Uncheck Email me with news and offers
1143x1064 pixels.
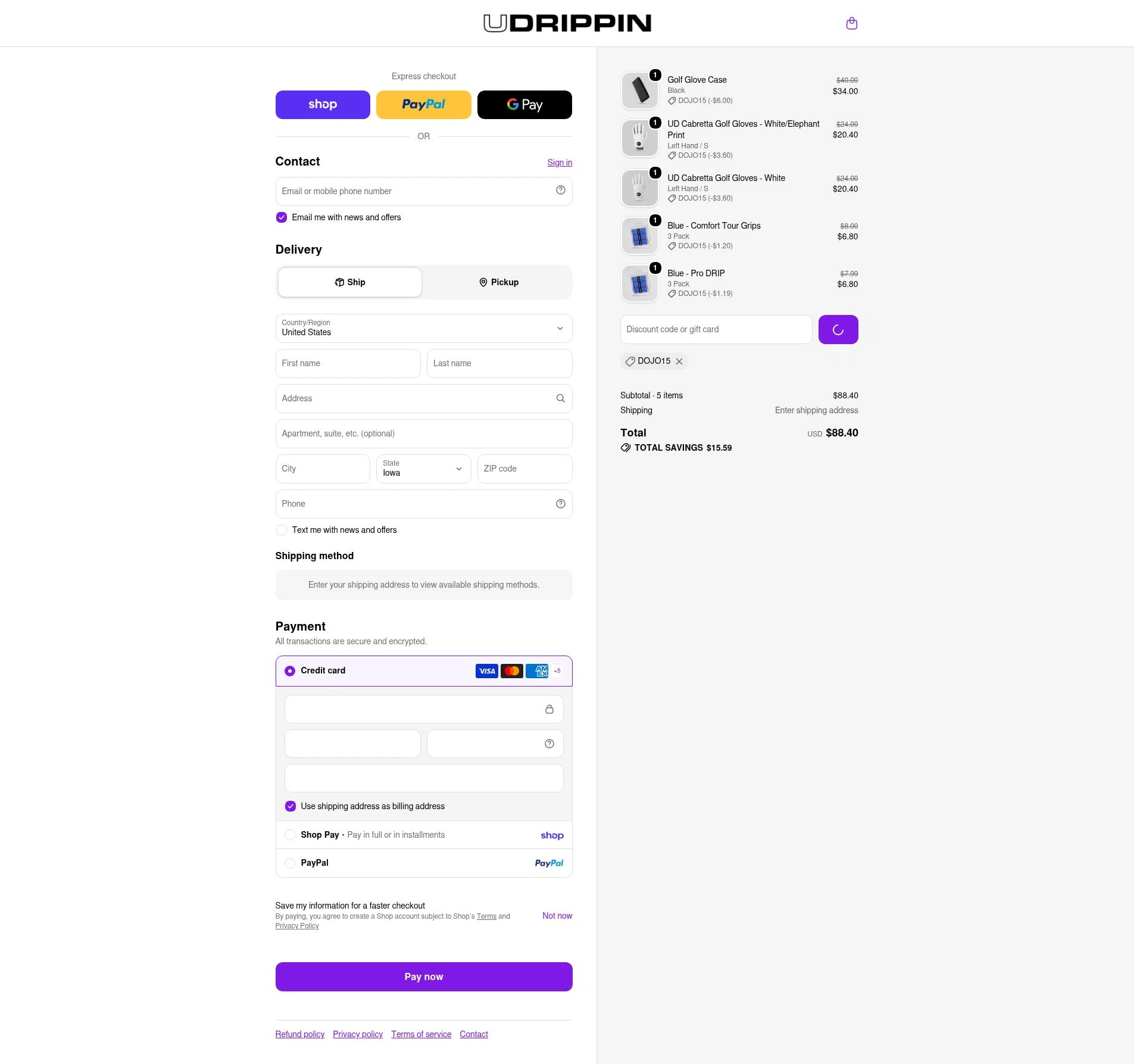click(282, 217)
